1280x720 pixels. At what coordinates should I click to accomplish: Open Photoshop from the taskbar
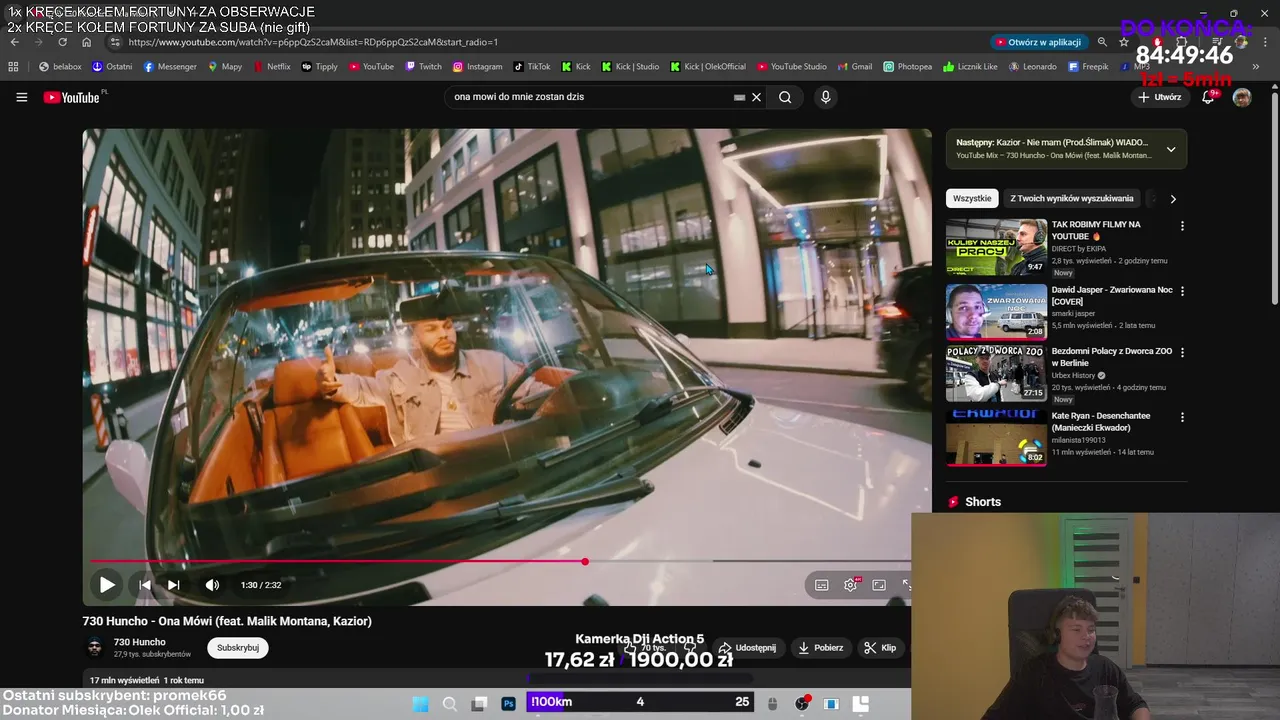(x=508, y=704)
